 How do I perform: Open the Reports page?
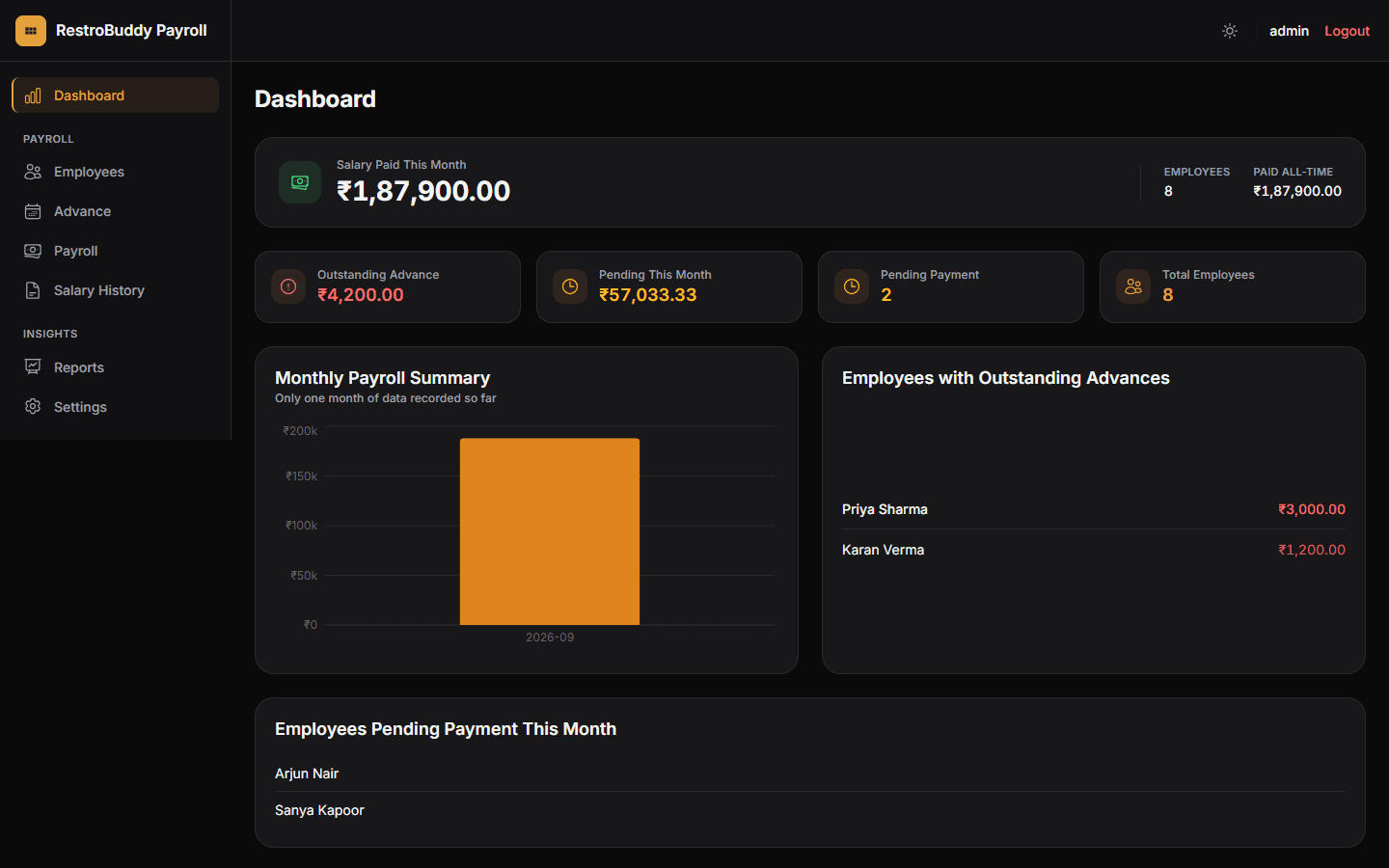coord(116,367)
